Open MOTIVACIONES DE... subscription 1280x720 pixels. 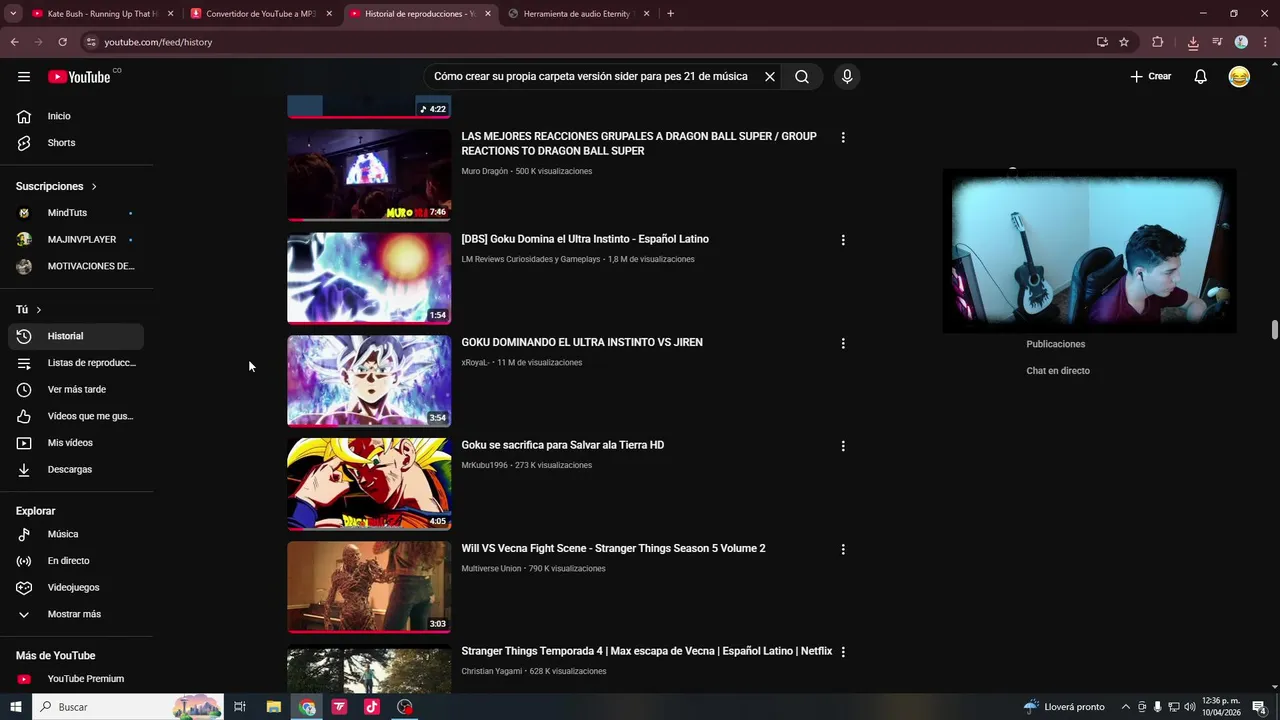click(x=76, y=266)
